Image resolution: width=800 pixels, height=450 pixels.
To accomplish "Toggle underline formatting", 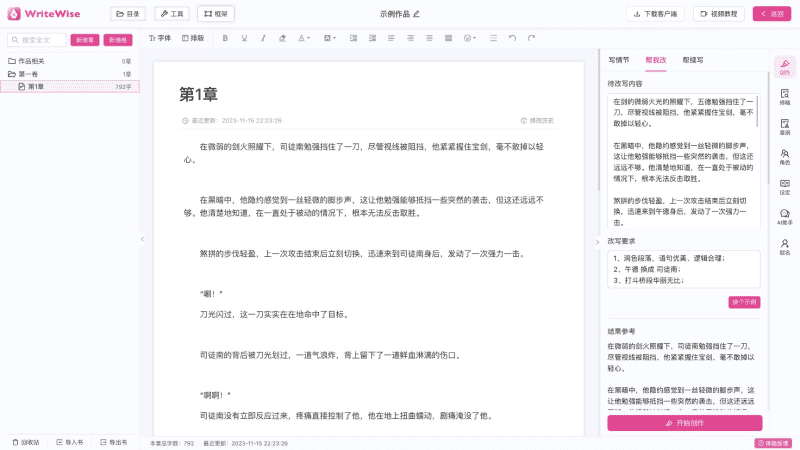I will [244, 38].
